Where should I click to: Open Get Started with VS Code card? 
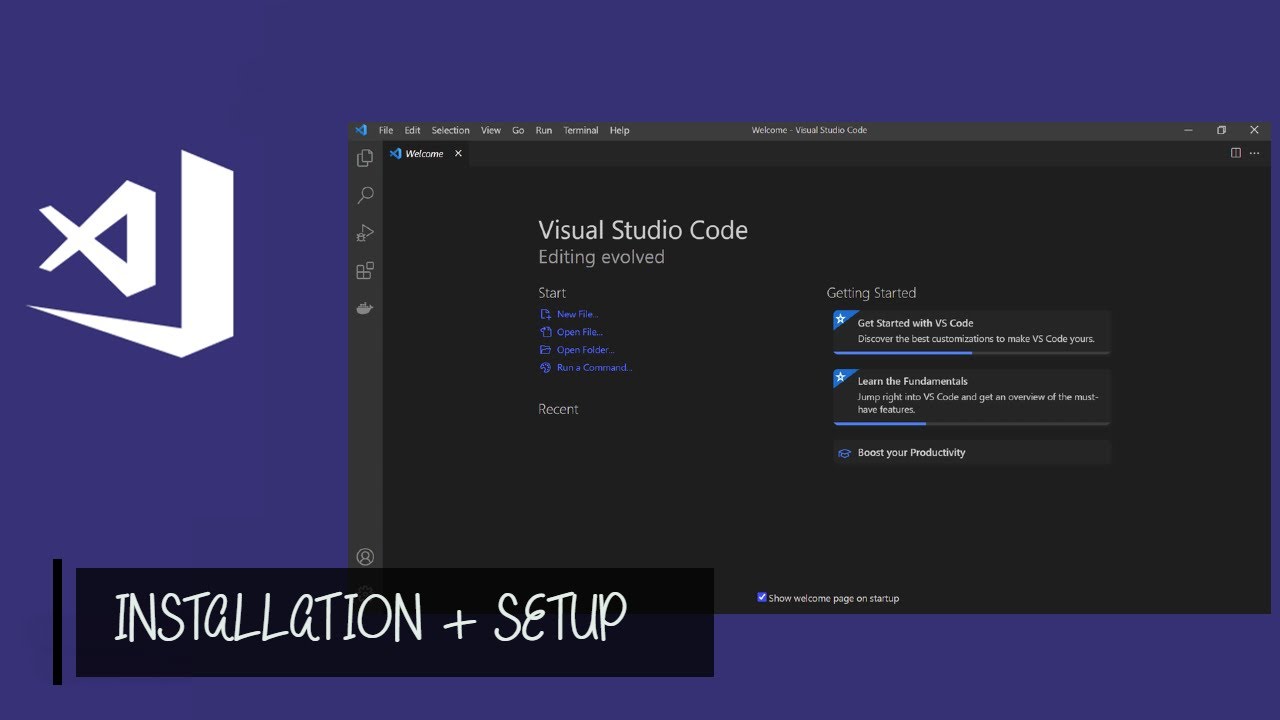click(972, 332)
